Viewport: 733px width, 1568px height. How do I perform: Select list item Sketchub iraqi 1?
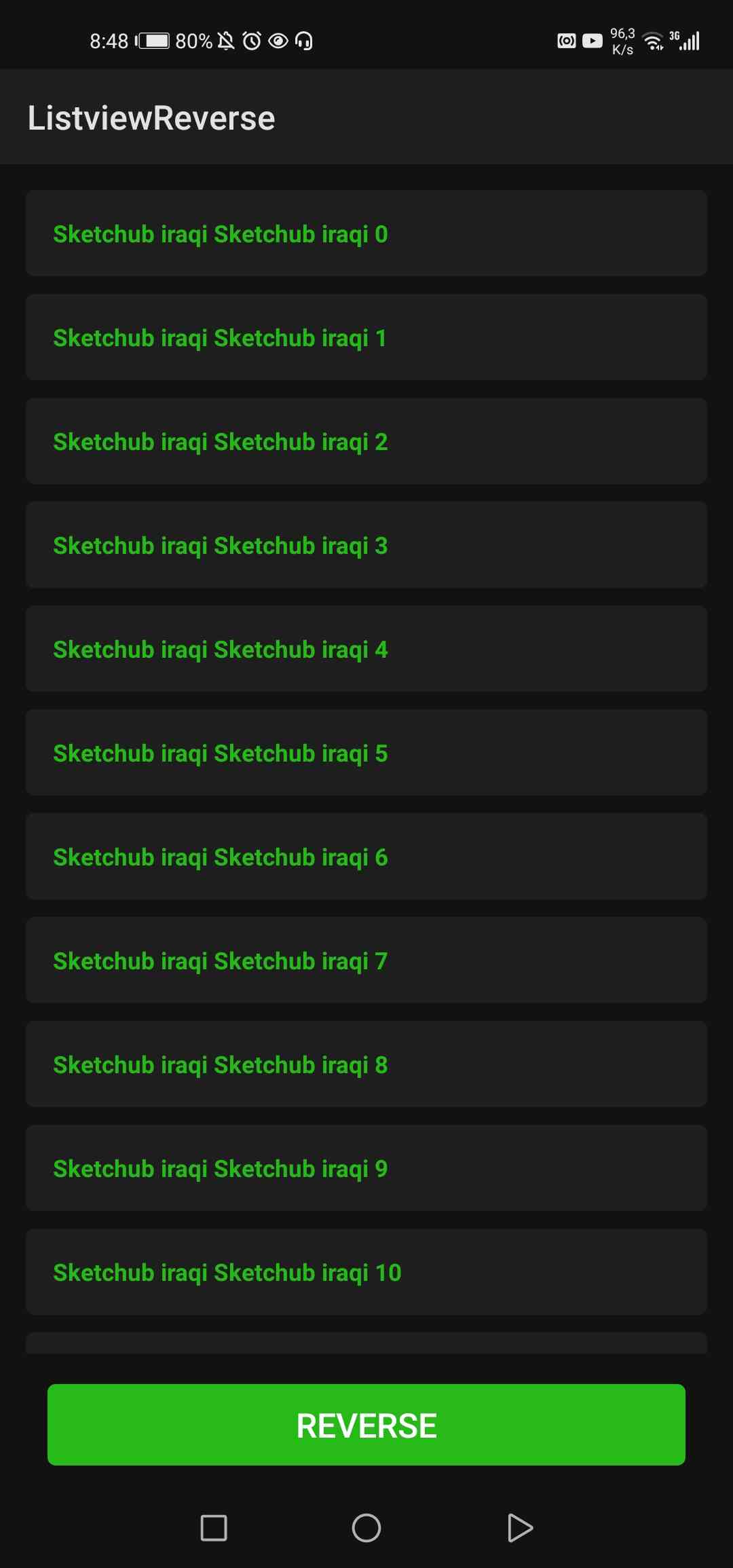click(366, 337)
